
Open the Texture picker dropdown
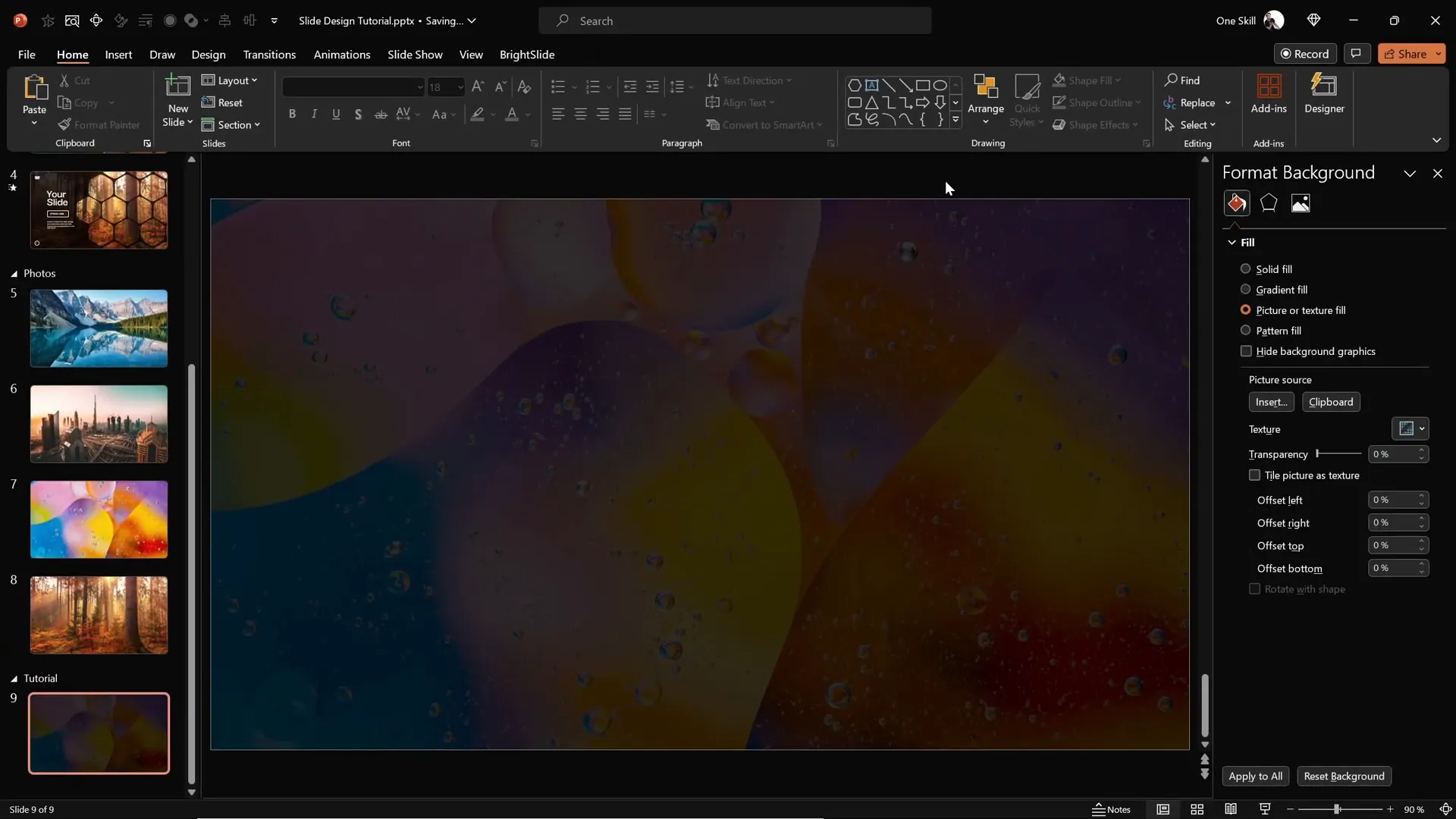click(1410, 428)
